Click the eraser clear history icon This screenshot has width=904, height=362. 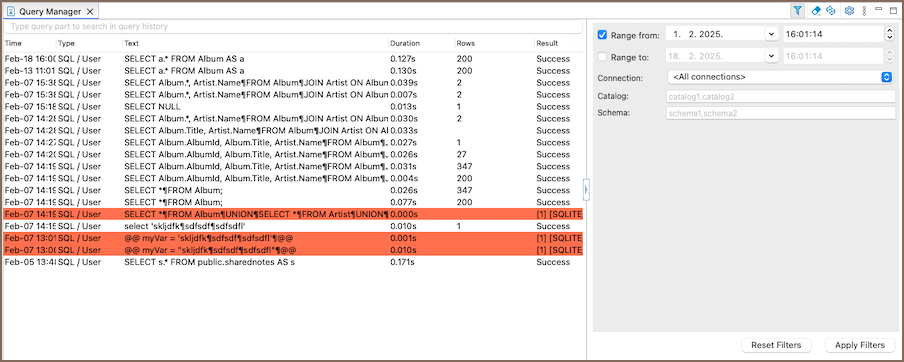coord(816,10)
